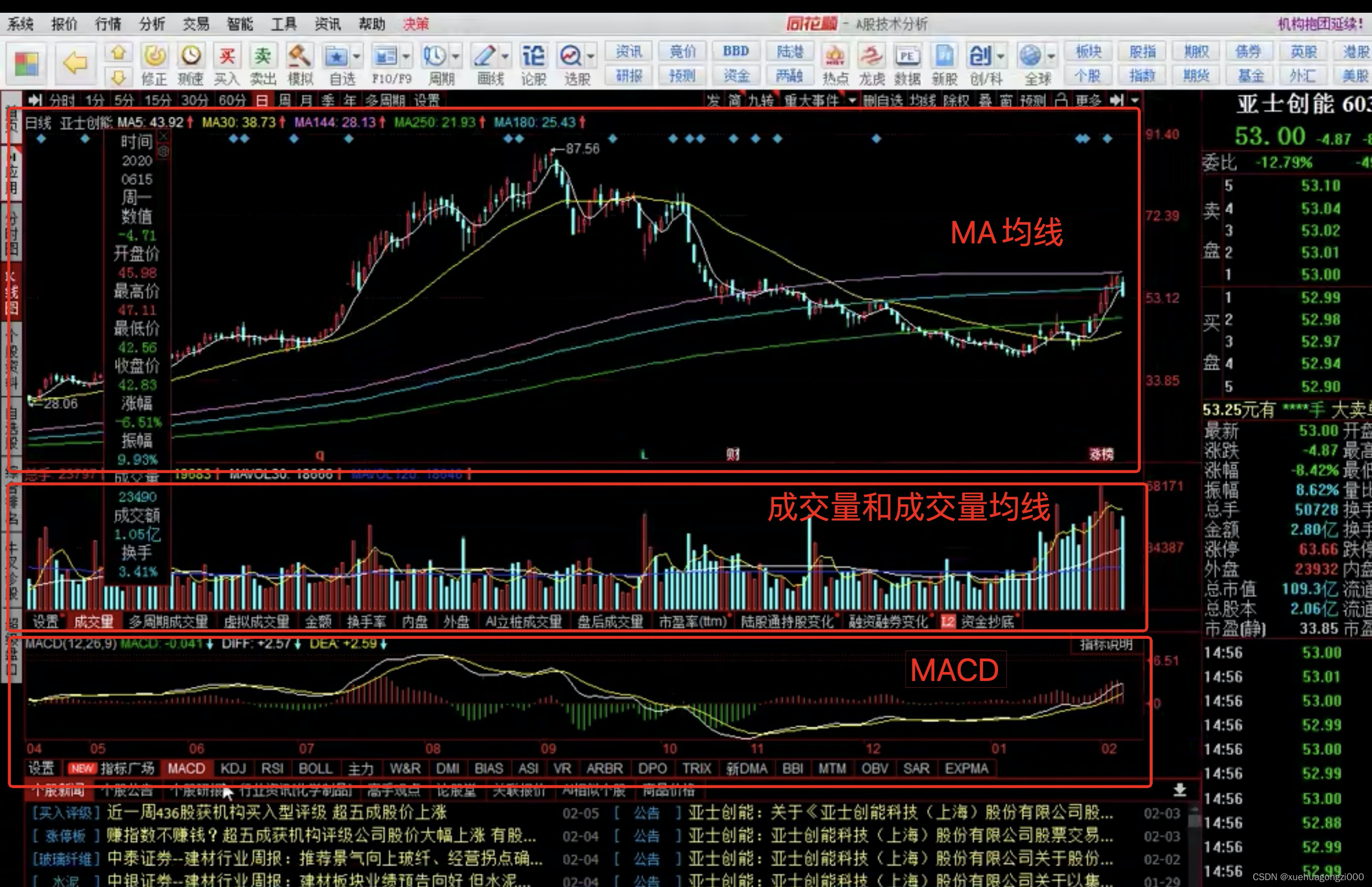The height and width of the screenshot is (887, 1372).
Task: Expand the 自选 dropdown arrow
Action: tap(357, 56)
